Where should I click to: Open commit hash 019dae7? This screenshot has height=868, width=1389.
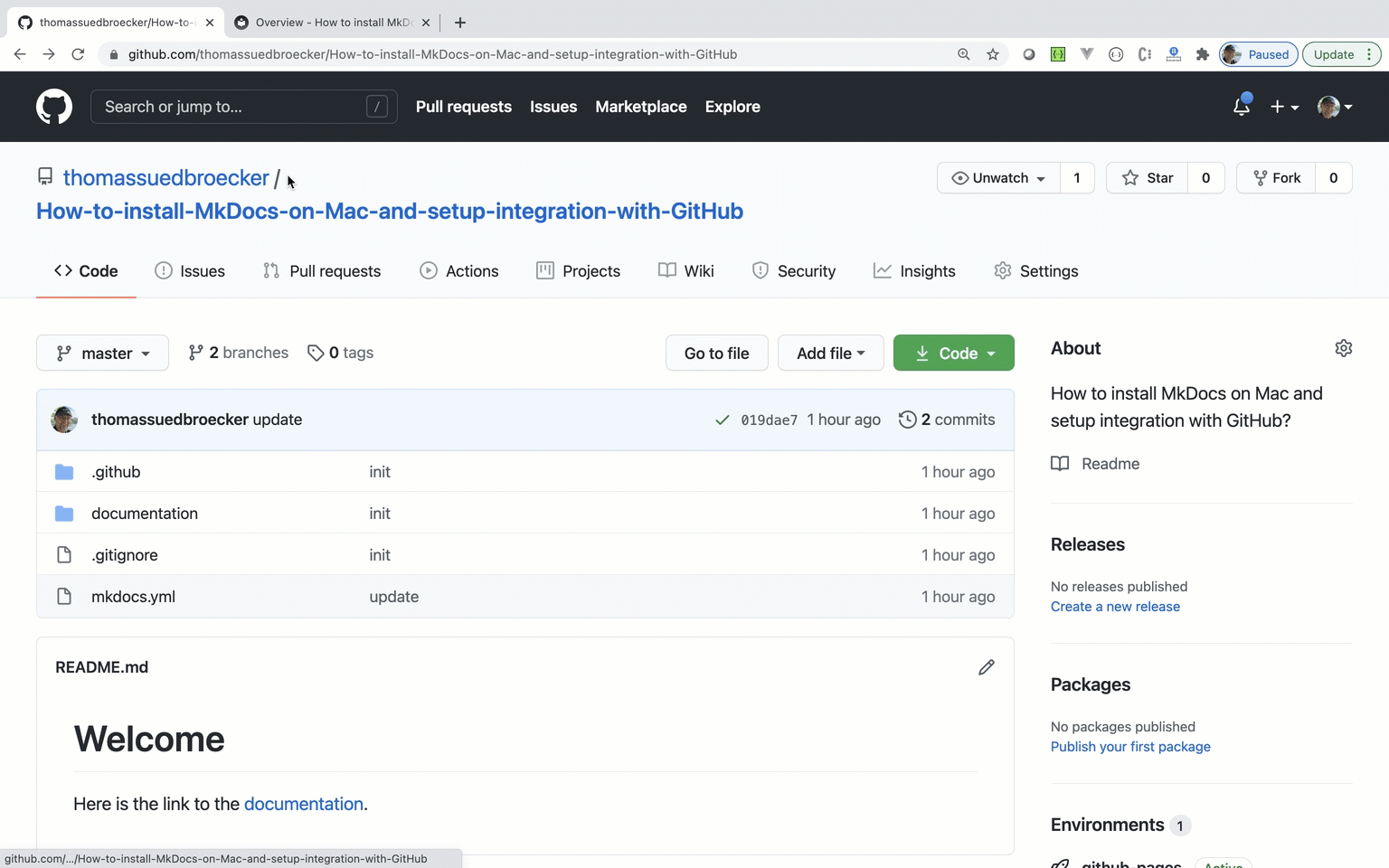click(x=770, y=420)
